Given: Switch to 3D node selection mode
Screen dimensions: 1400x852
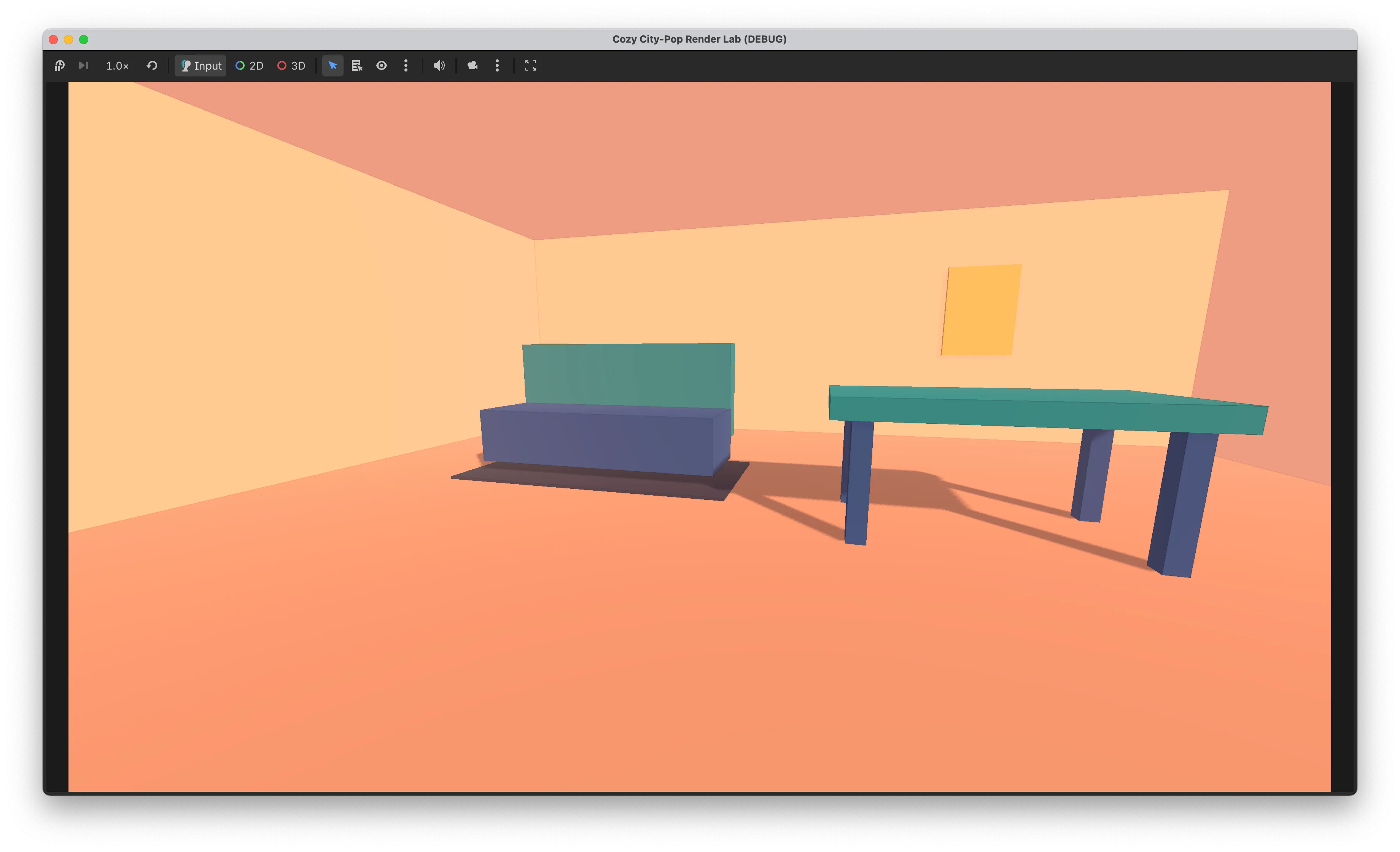Looking at the screenshot, I should point(291,66).
